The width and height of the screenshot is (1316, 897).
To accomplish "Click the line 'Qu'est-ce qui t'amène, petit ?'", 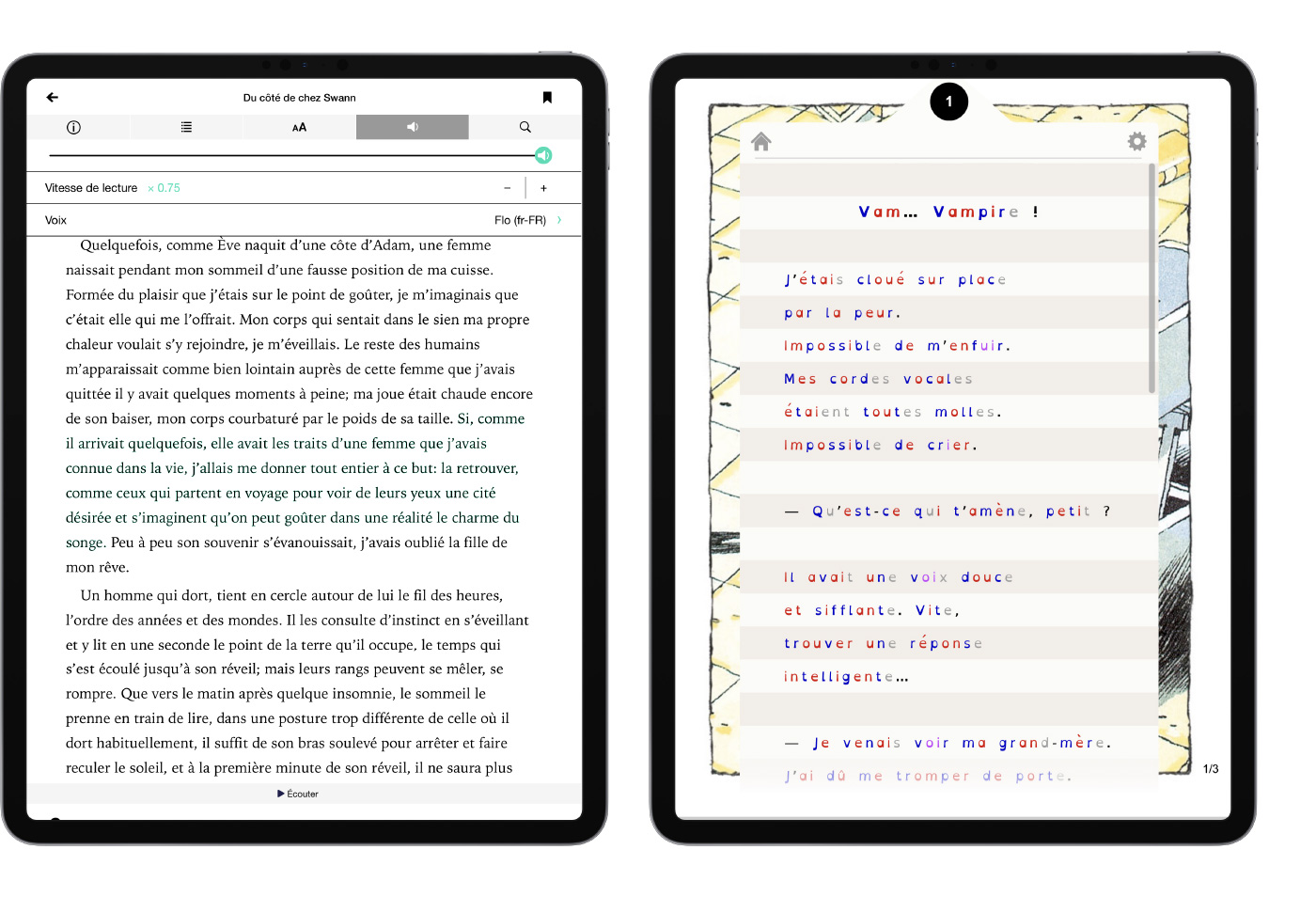I will pyautogui.click(x=948, y=511).
